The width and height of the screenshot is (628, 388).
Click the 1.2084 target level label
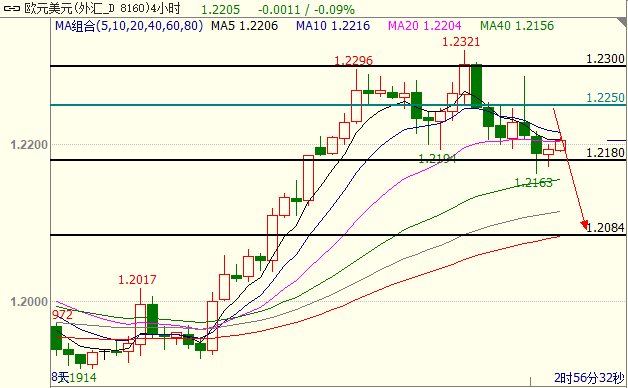click(x=606, y=228)
